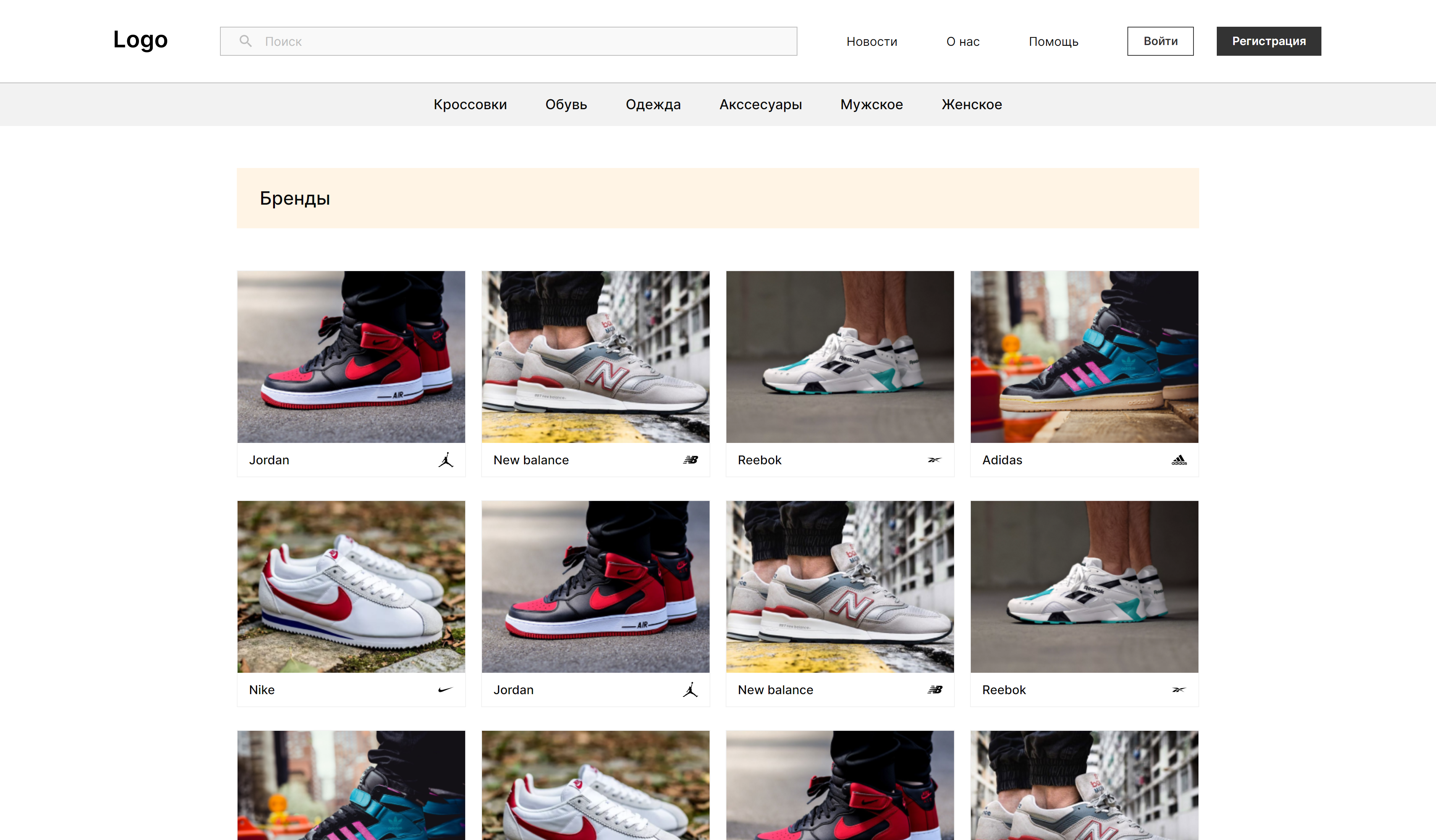Click the Jumpman logo on first Jordan card
The image size is (1436, 840).
pyautogui.click(x=446, y=460)
